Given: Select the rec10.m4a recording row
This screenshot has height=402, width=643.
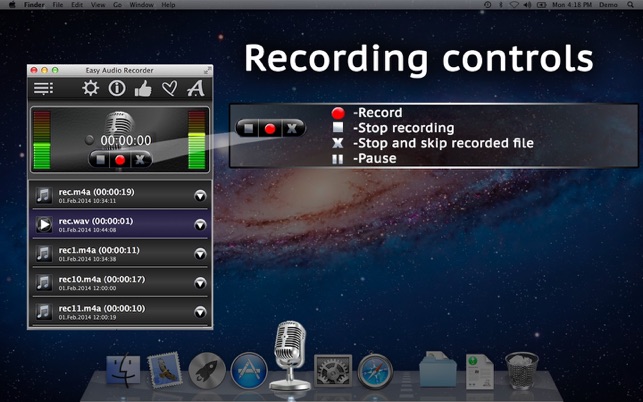Looking at the screenshot, I should pyautogui.click(x=120, y=283).
